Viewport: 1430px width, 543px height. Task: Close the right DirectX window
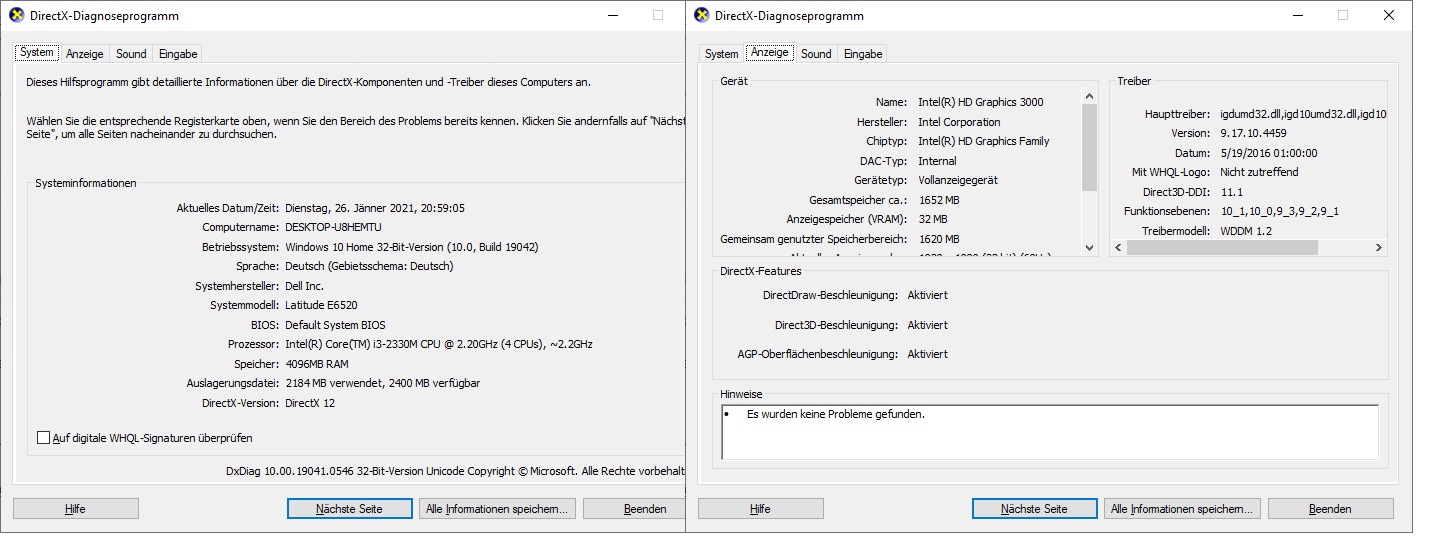[x=1389, y=16]
